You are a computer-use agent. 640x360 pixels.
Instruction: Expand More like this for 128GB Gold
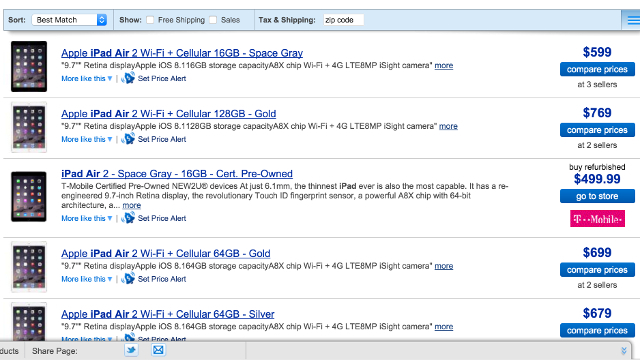point(87,139)
